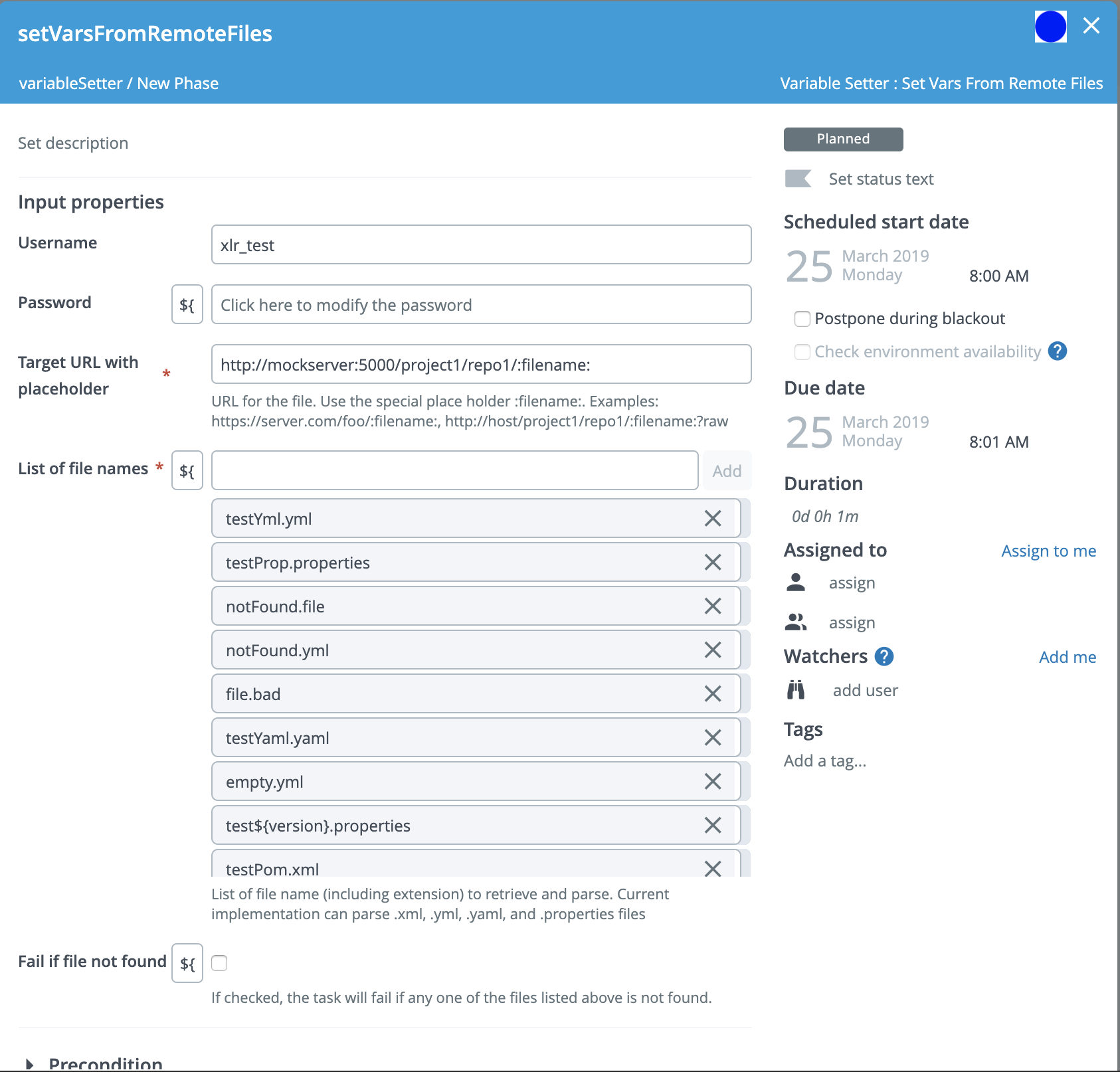
Task: Change the 8:00 AM start time
Action: [x=999, y=276]
